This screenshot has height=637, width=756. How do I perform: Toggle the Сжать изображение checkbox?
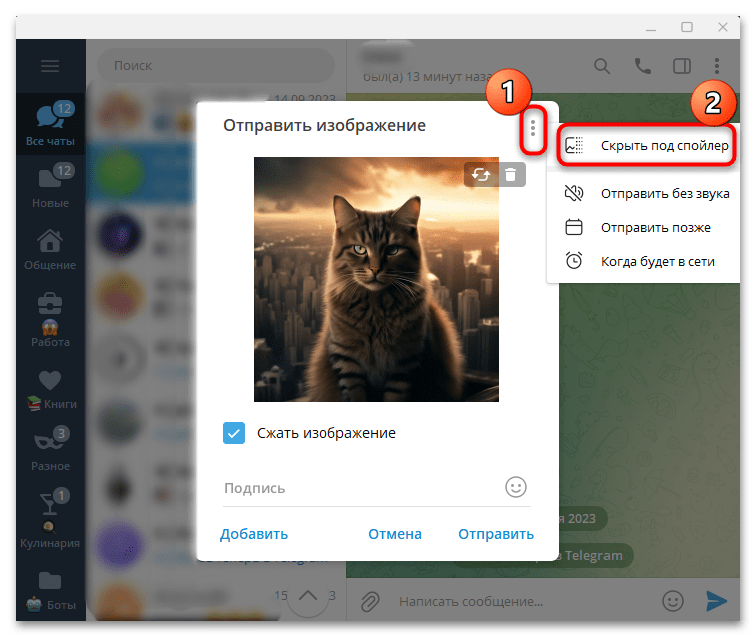(234, 433)
